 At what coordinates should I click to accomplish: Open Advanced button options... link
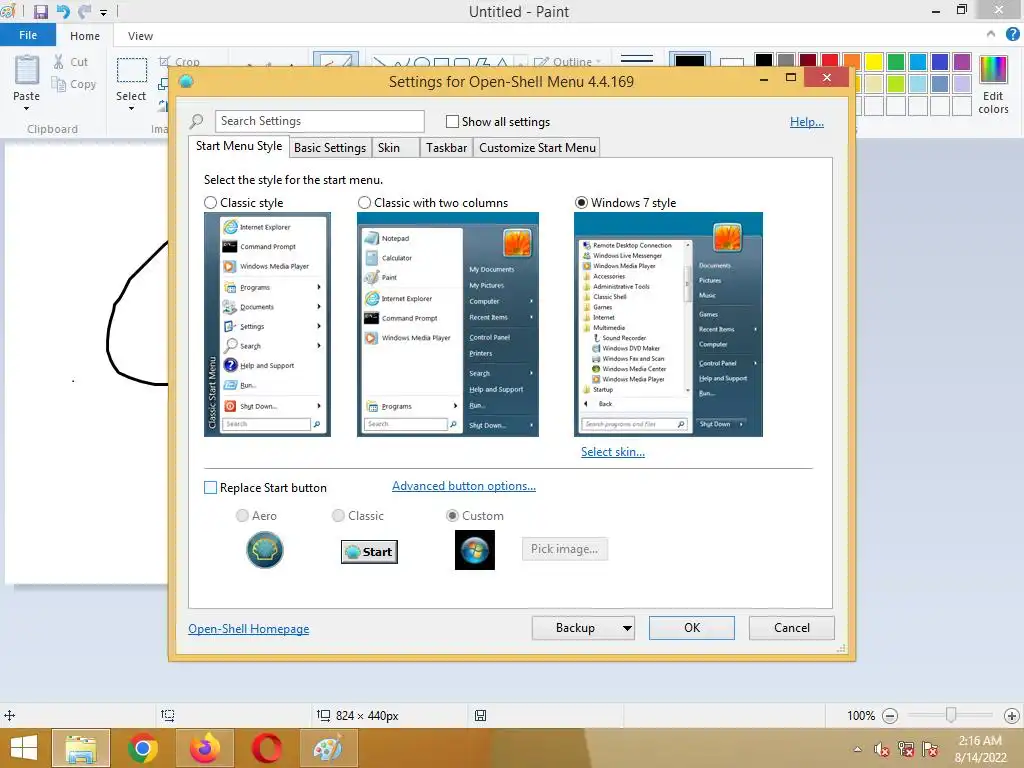pos(464,486)
